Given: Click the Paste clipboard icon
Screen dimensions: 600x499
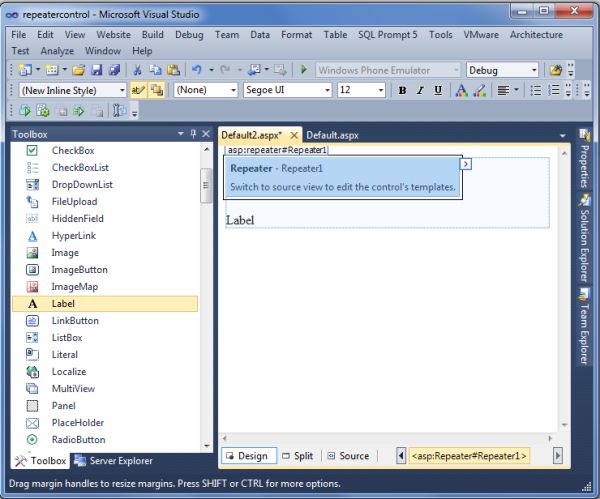Looking at the screenshot, I should pos(173,70).
